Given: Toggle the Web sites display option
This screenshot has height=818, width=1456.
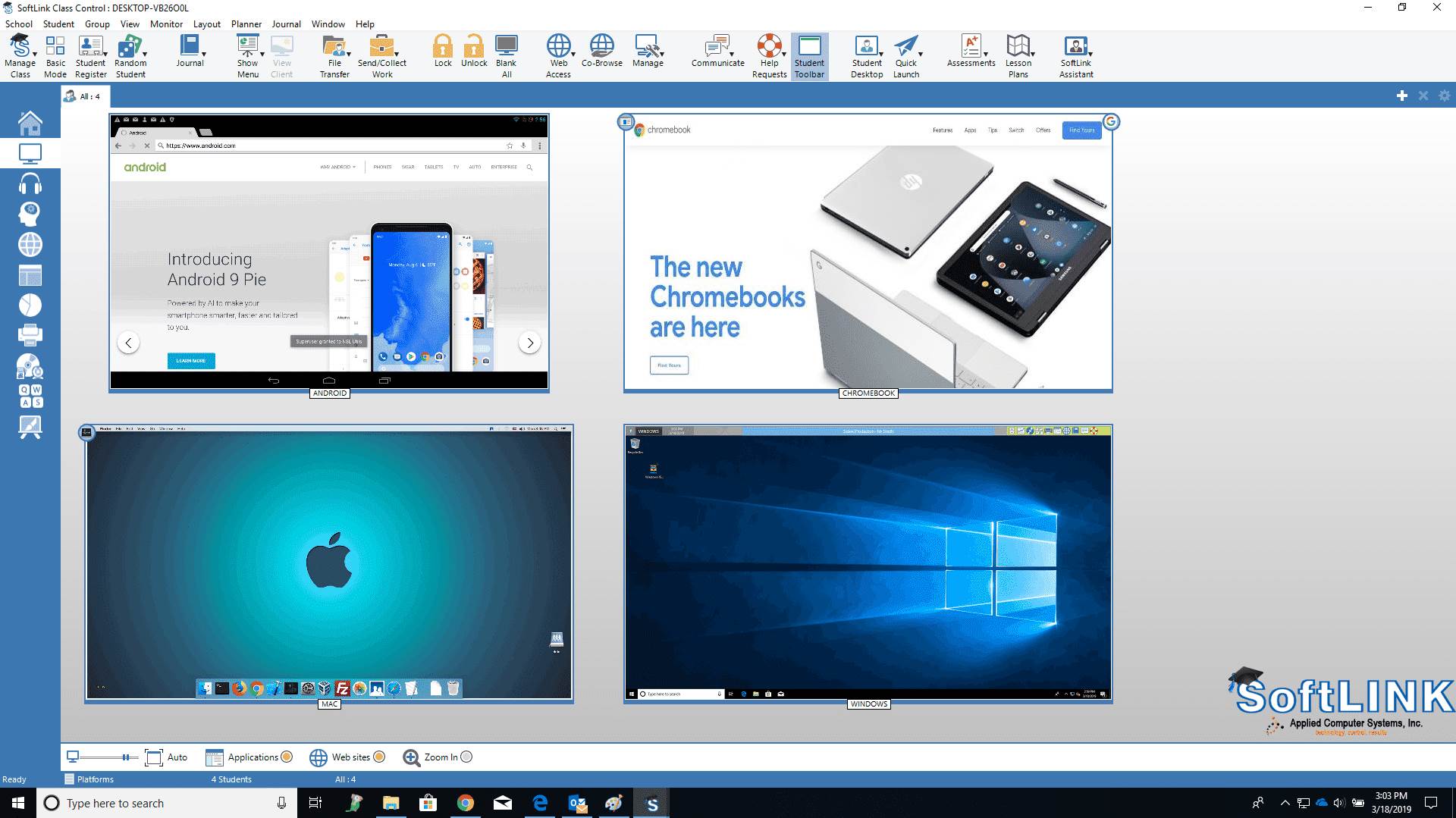Looking at the screenshot, I should (347, 757).
